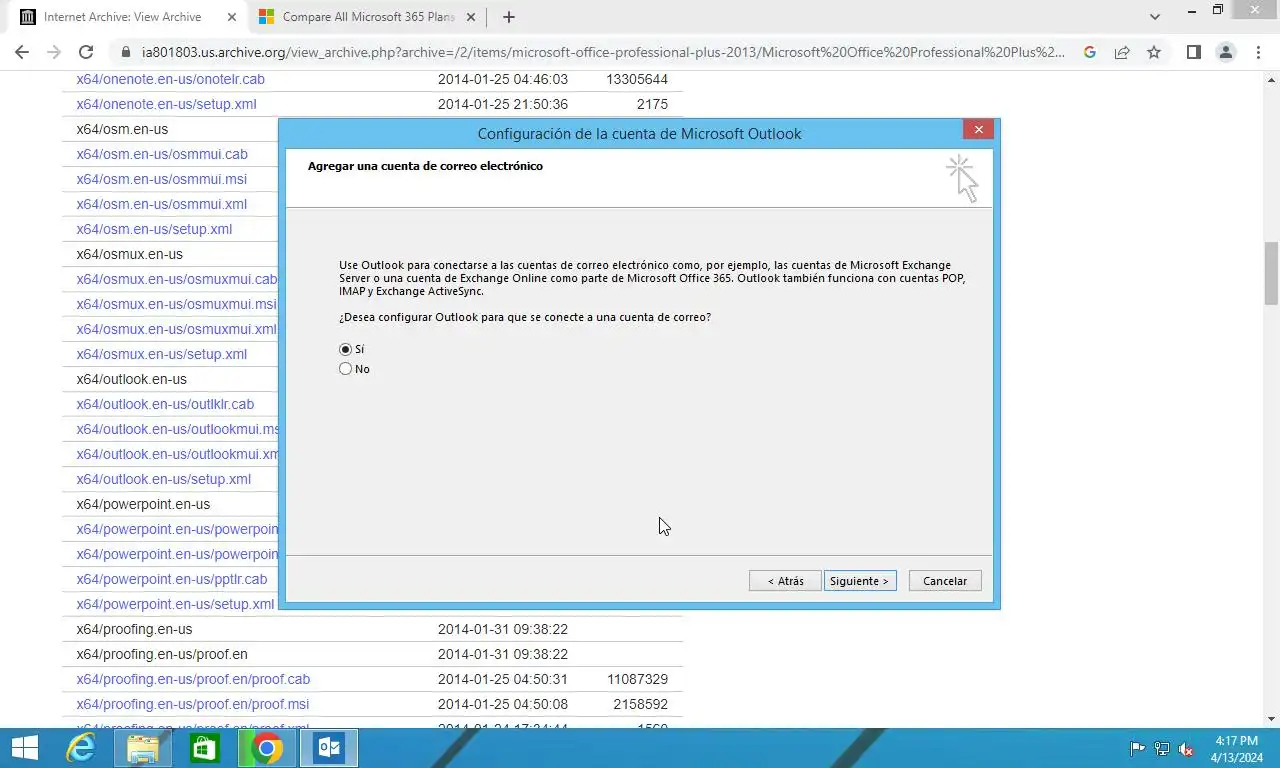Screen dimensions: 1280x768
Task: Open x64/onenote.en-us/onotelr.cab link
Action: point(170,79)
